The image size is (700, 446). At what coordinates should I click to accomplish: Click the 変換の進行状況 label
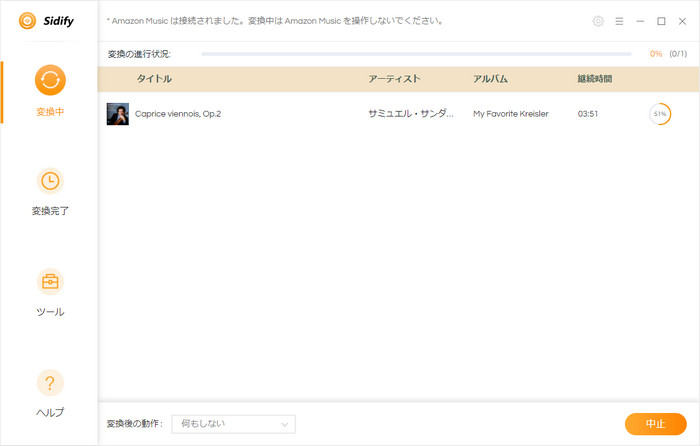139,54
